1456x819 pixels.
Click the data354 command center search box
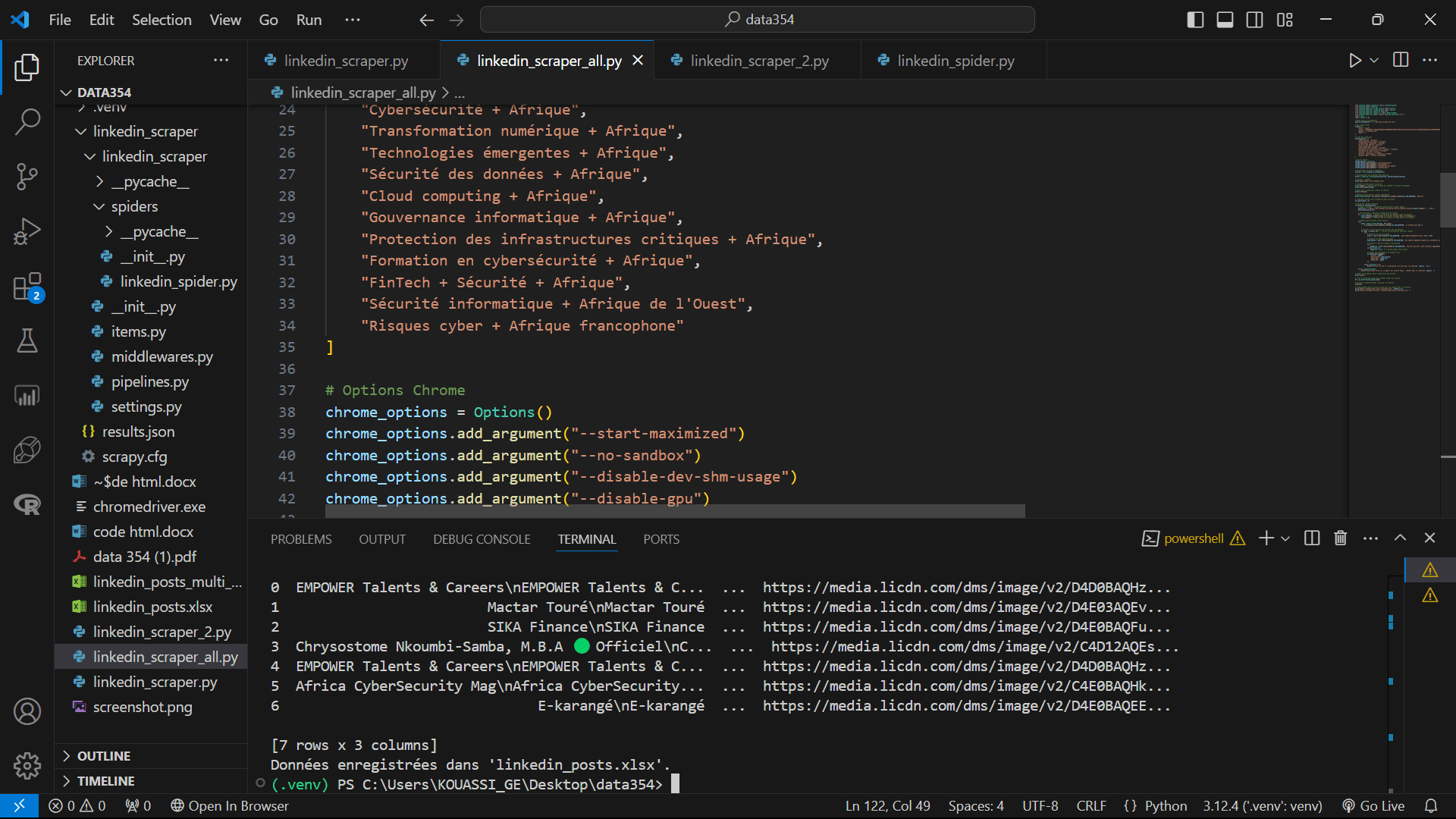pos(758,20)
